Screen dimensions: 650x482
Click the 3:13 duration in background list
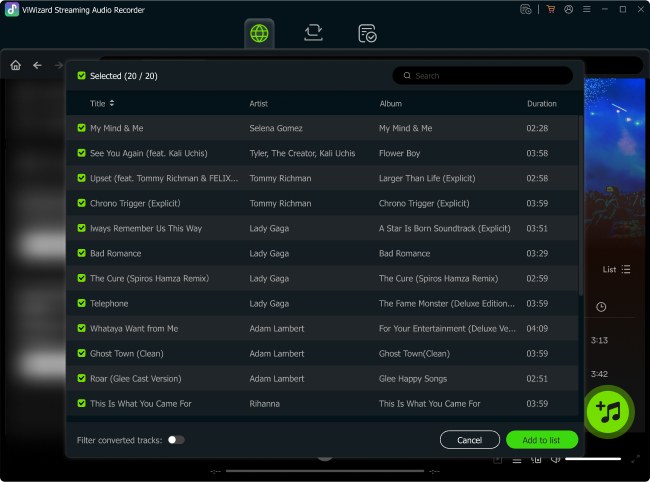point(599,340)
